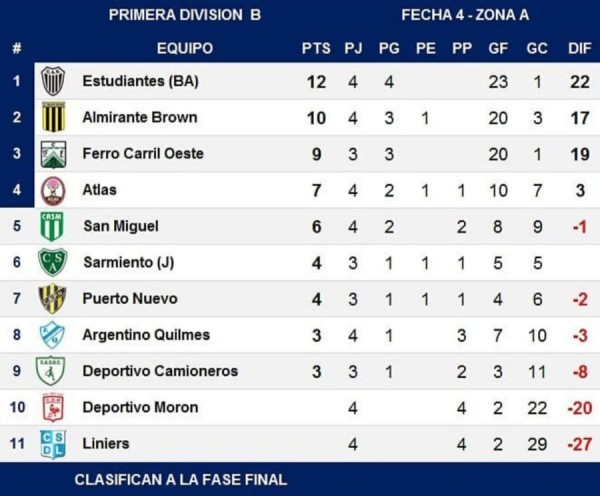600x496 pixels.
Task: Click the Puerto Nuevo badge
Action: coord(52,299)
